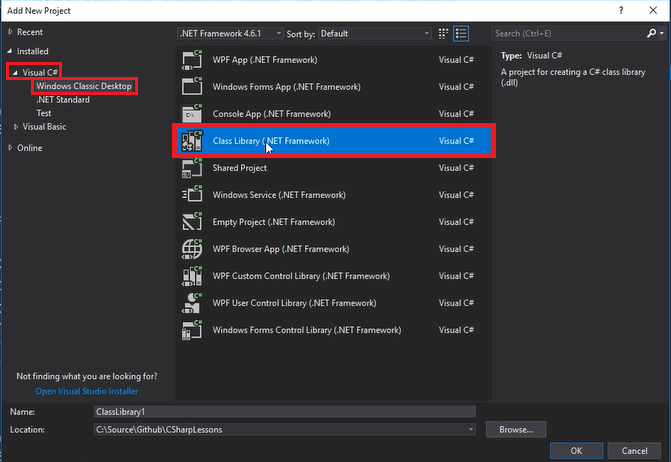Screen dimensions: 671x462
Task: Select Windows Service (.NET Framework) template
Action: coord(334,195)
